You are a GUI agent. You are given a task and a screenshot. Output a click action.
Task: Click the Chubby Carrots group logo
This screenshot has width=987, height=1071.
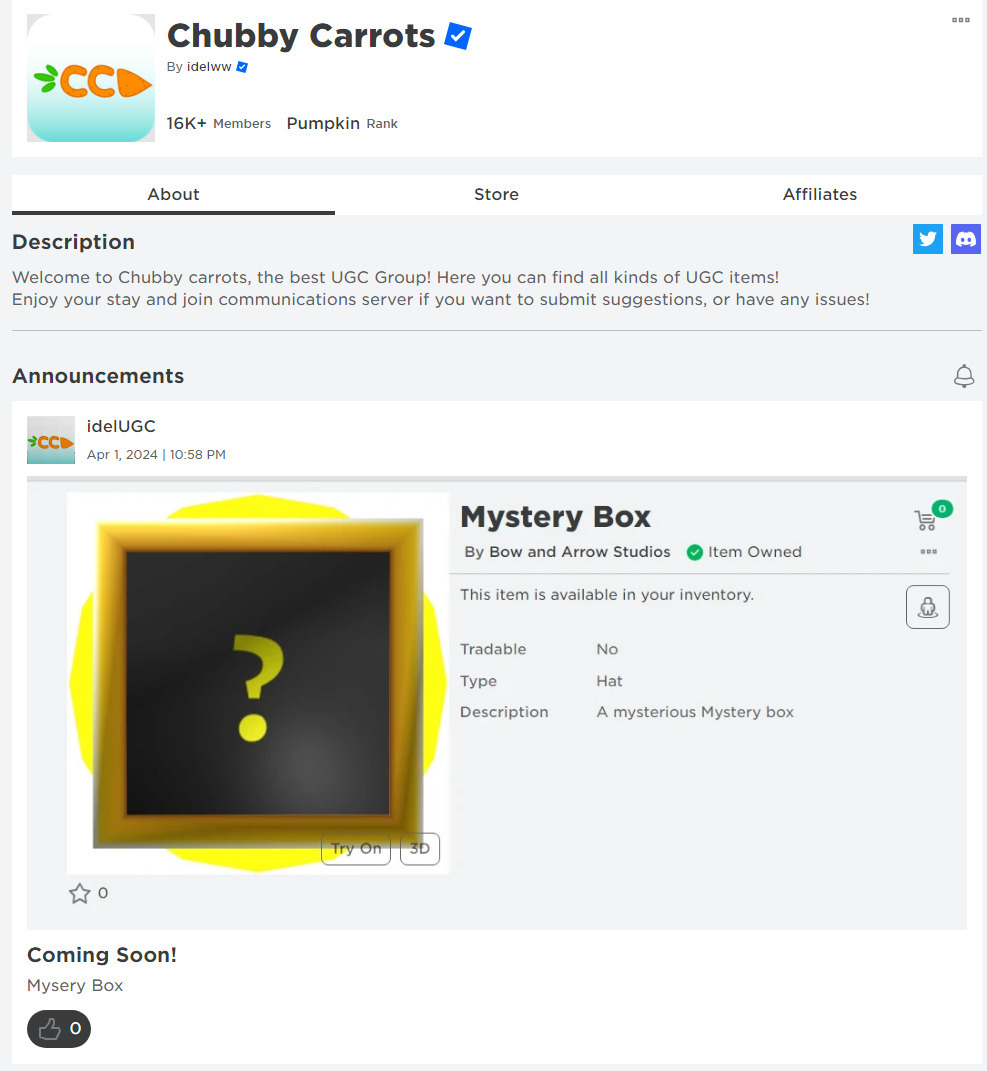91,78
